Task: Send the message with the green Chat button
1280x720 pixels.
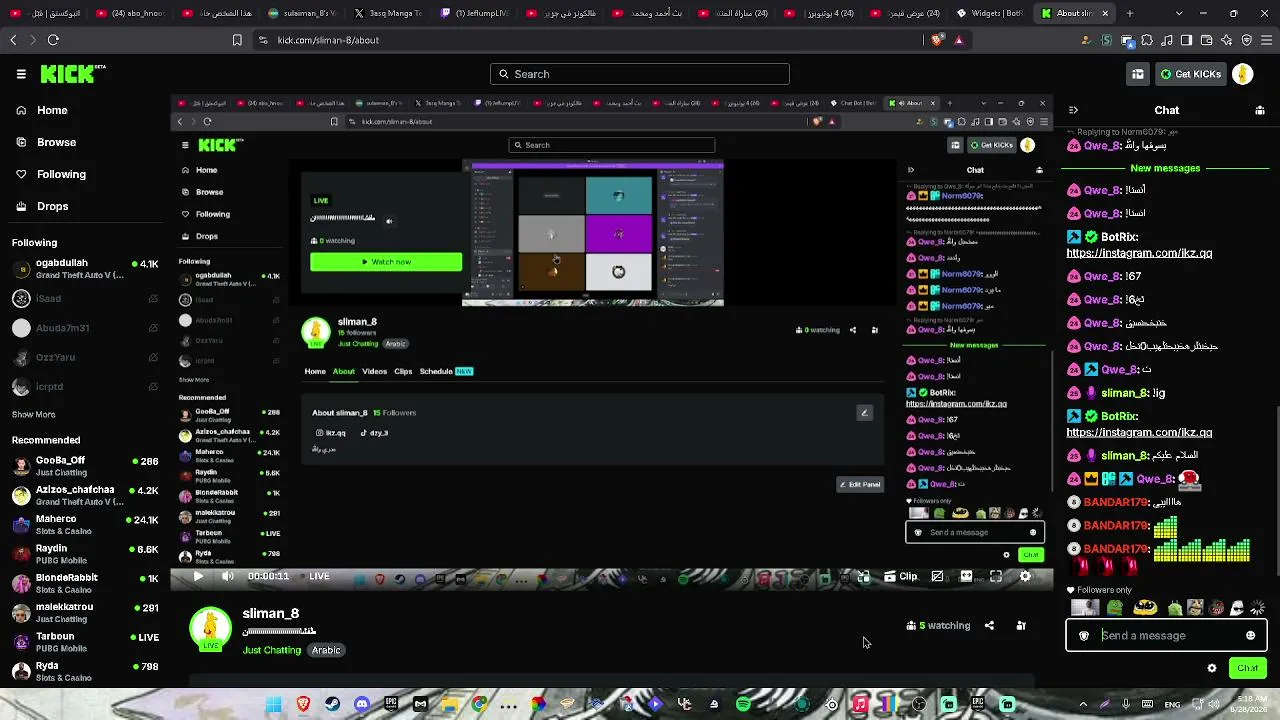Action: coord(1247,668)
